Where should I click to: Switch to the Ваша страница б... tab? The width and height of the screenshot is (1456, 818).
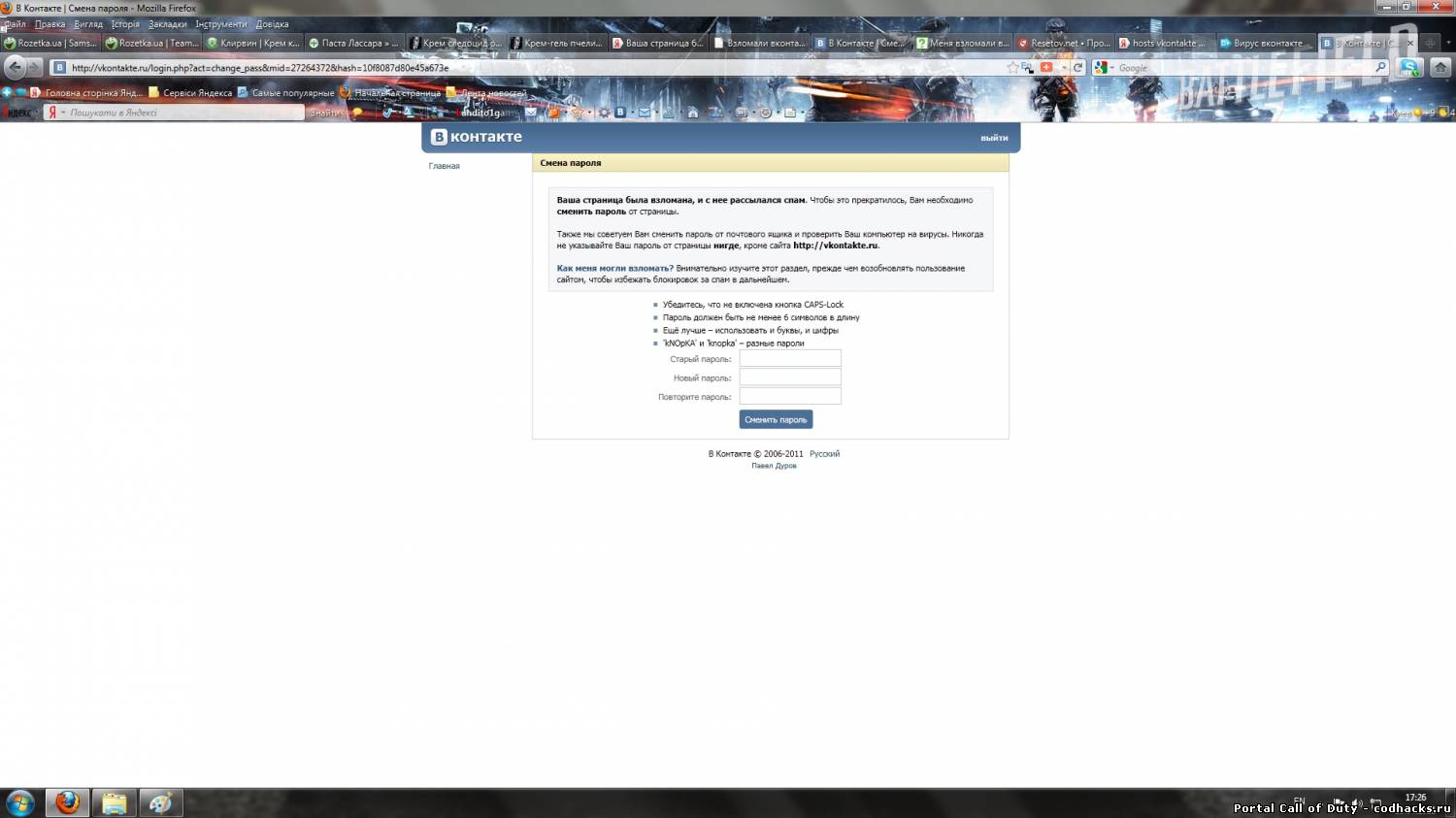(x=658, y=43)
